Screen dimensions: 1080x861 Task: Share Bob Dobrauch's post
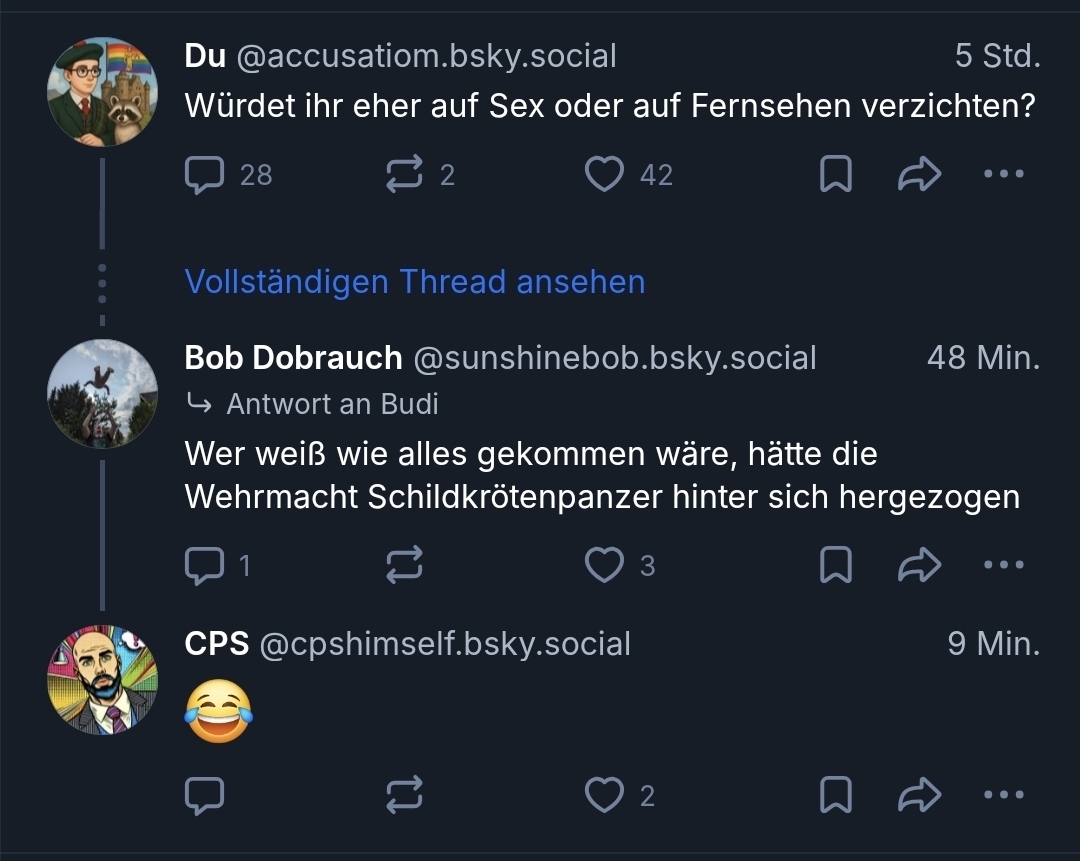[x=919, y=566]
